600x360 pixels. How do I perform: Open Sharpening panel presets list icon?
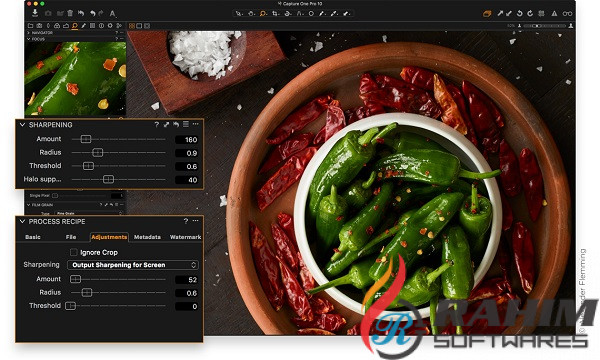(x=186, y=124)
